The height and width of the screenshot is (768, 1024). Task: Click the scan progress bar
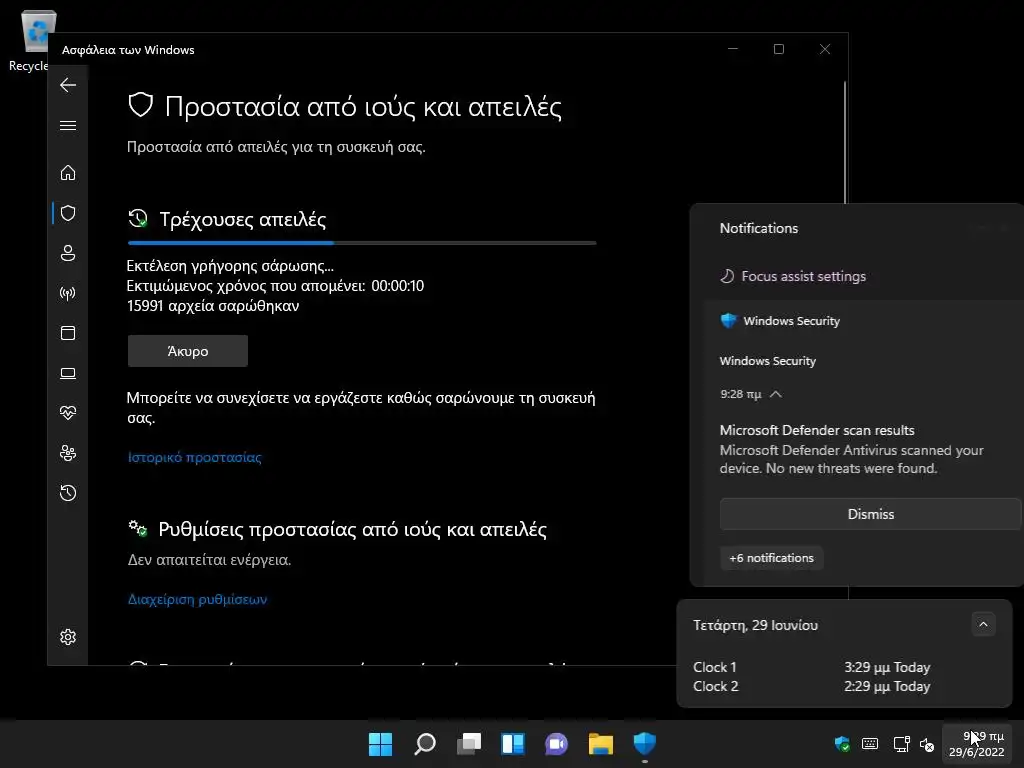pyautogui.click(x=362, y=243)
